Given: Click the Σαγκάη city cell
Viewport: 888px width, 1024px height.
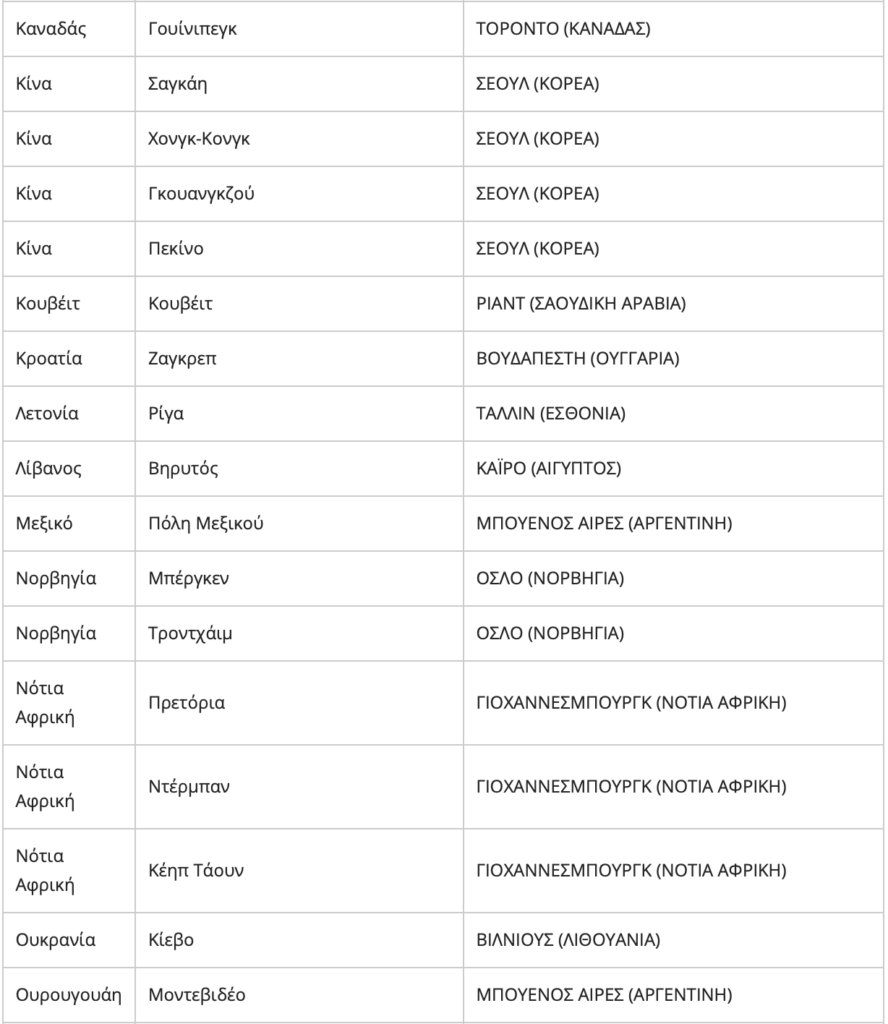Looking at the screenshot, I should click(299, 84).
